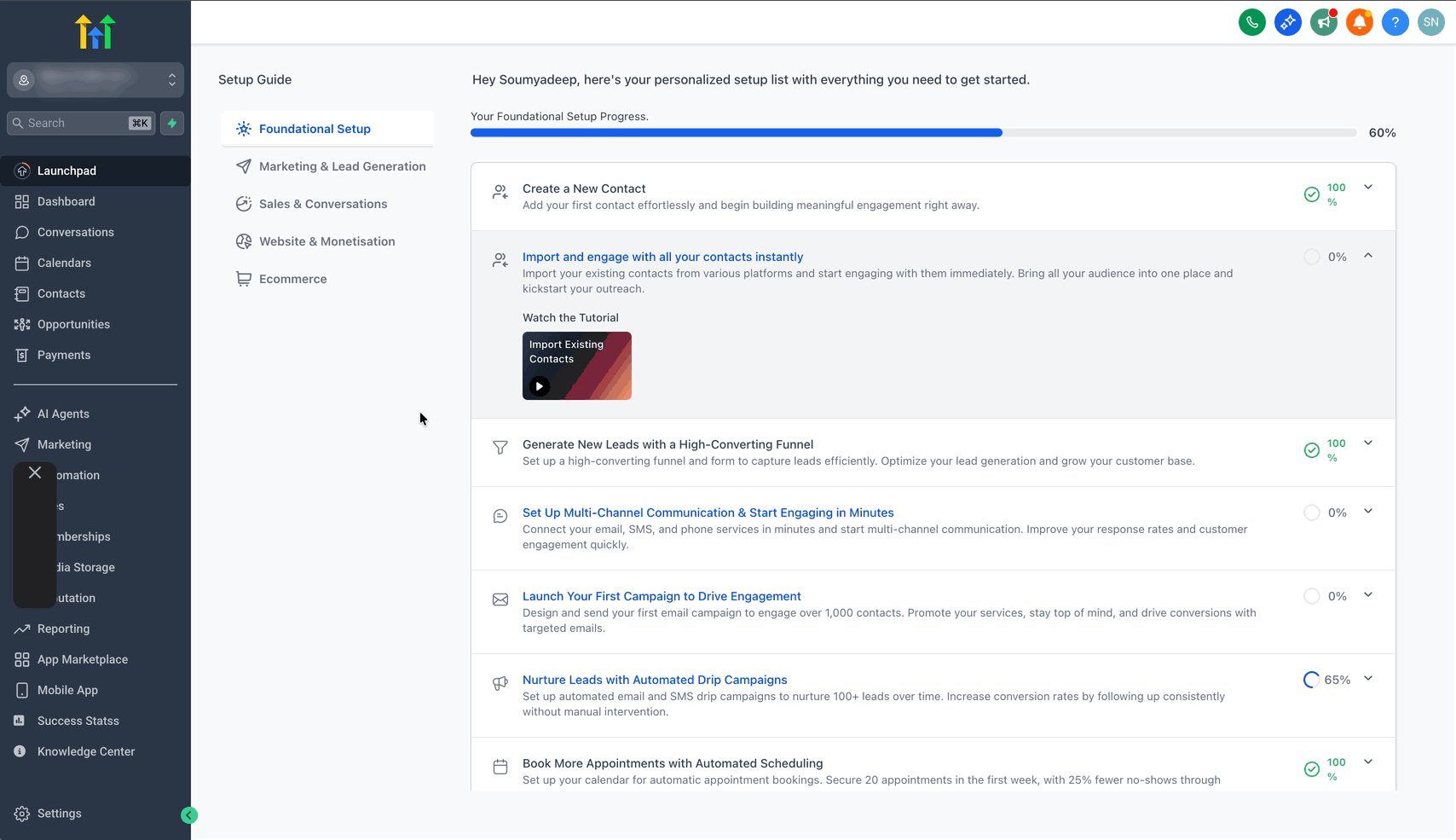The image size is (1456, 840).
Task: Click Set Up Multi-Channel Communication link
Action: click(708, 513)
